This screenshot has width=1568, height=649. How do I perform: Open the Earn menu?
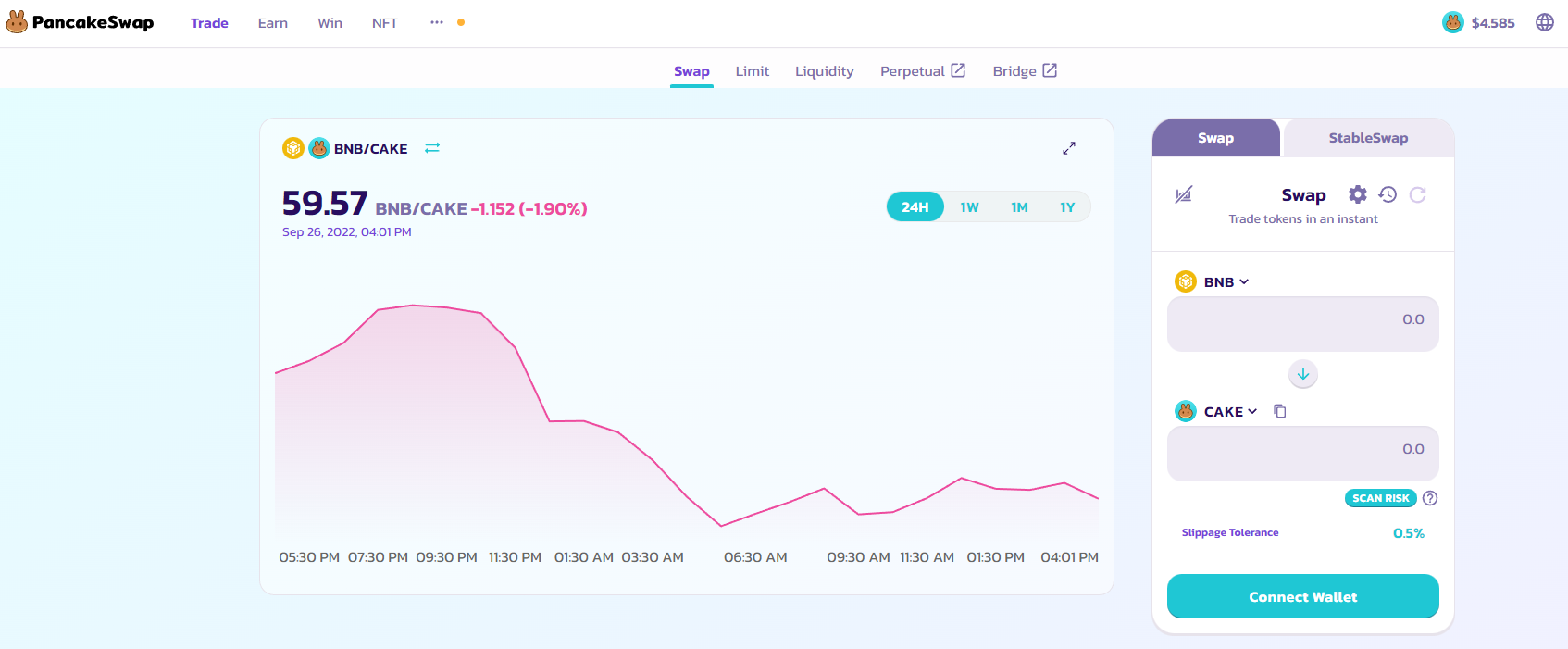[x=273, y=23]
